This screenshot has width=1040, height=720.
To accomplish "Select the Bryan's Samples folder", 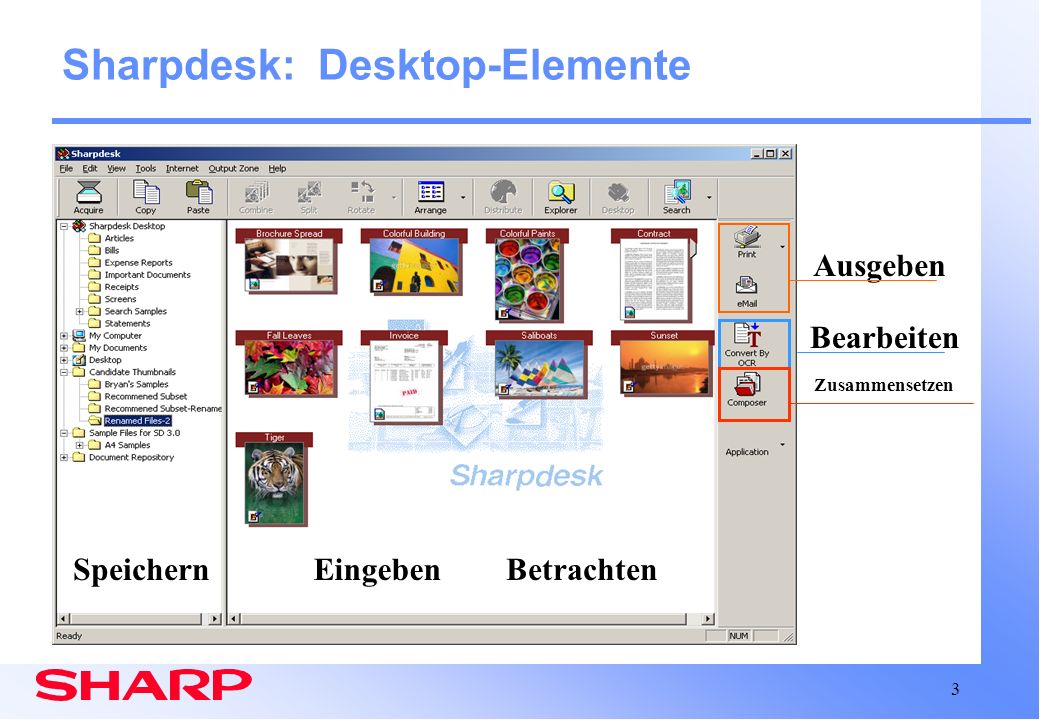I will [136, 384].
